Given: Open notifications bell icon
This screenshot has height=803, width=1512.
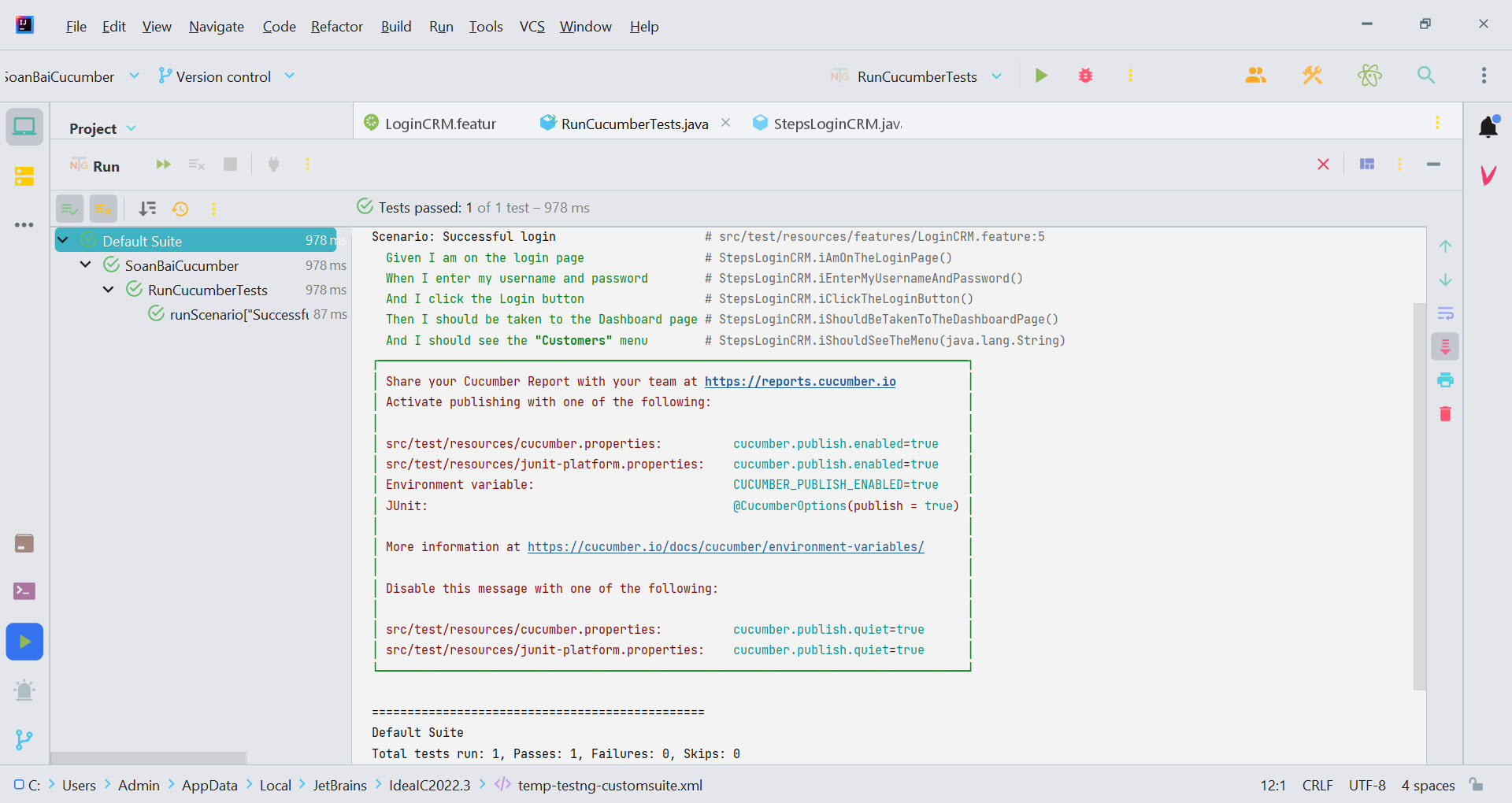Looking at the screenshot, I should pos(1488,127).
